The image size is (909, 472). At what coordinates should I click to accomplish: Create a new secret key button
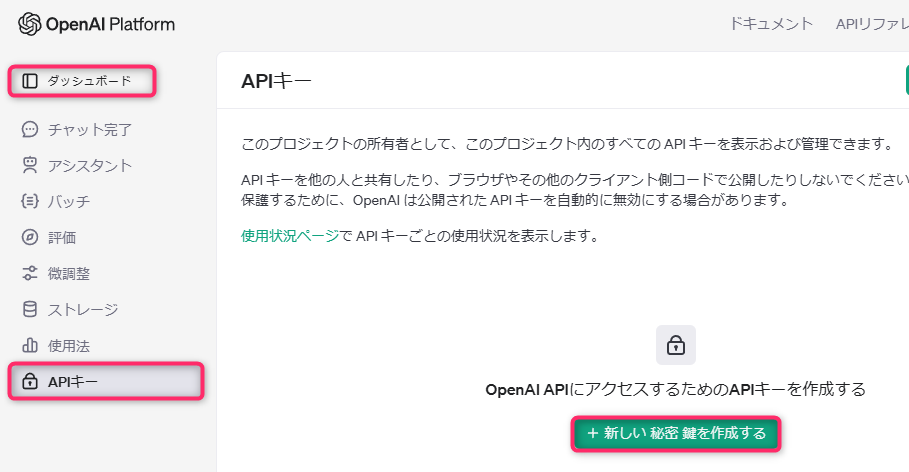[676, 433]
